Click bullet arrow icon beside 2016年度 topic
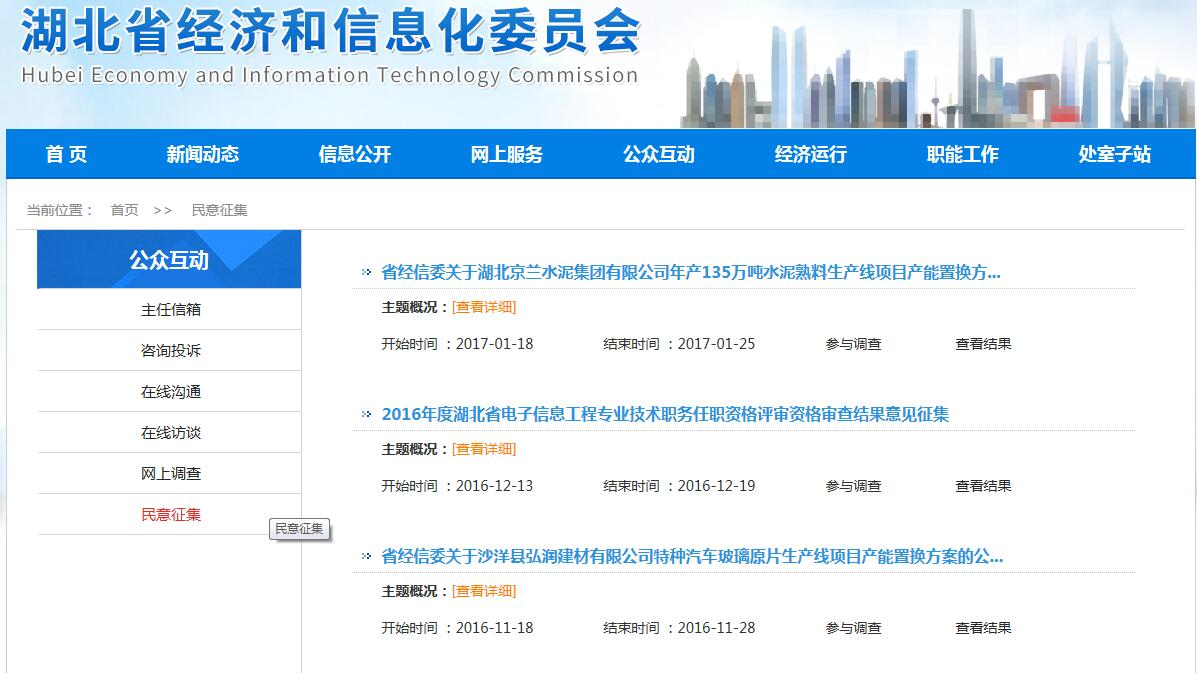Image resolution: width=1197 pixels, height=673 pixels. tap(366, 414)
